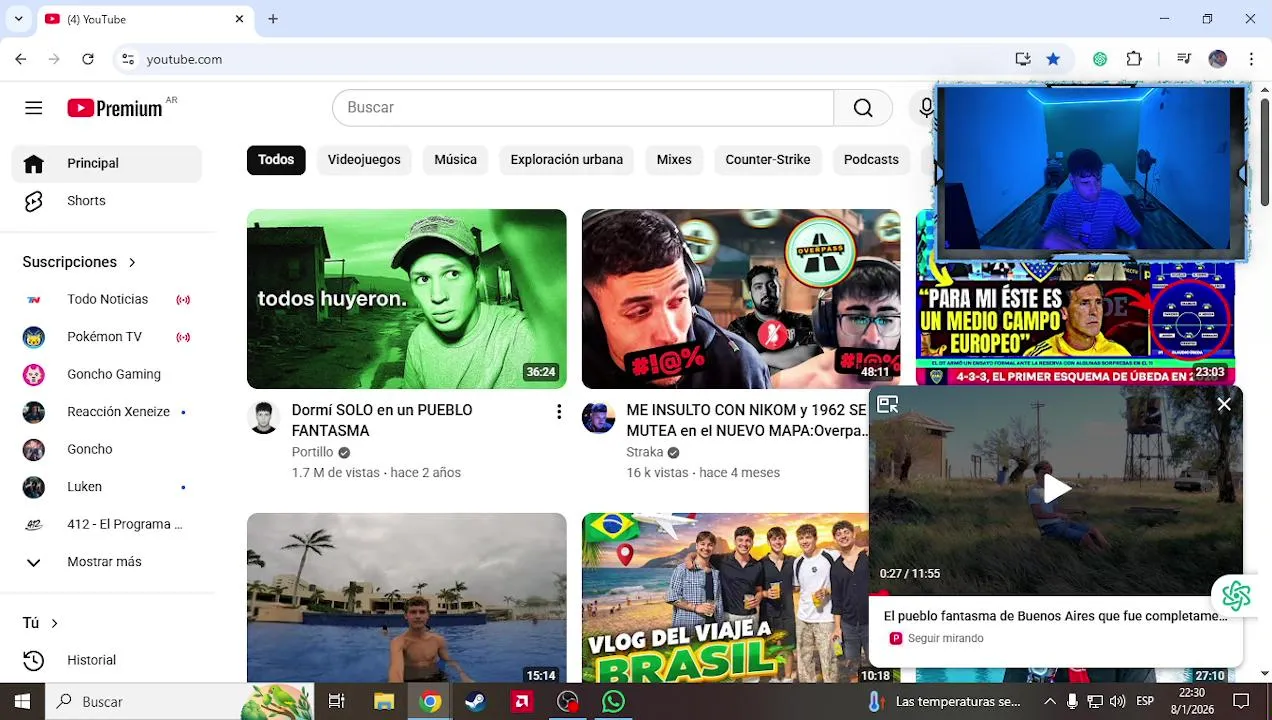1272x720 pixels.
Task: Toggle the bookmark star
Action: pyautogui.click(x=1053, y=59)
